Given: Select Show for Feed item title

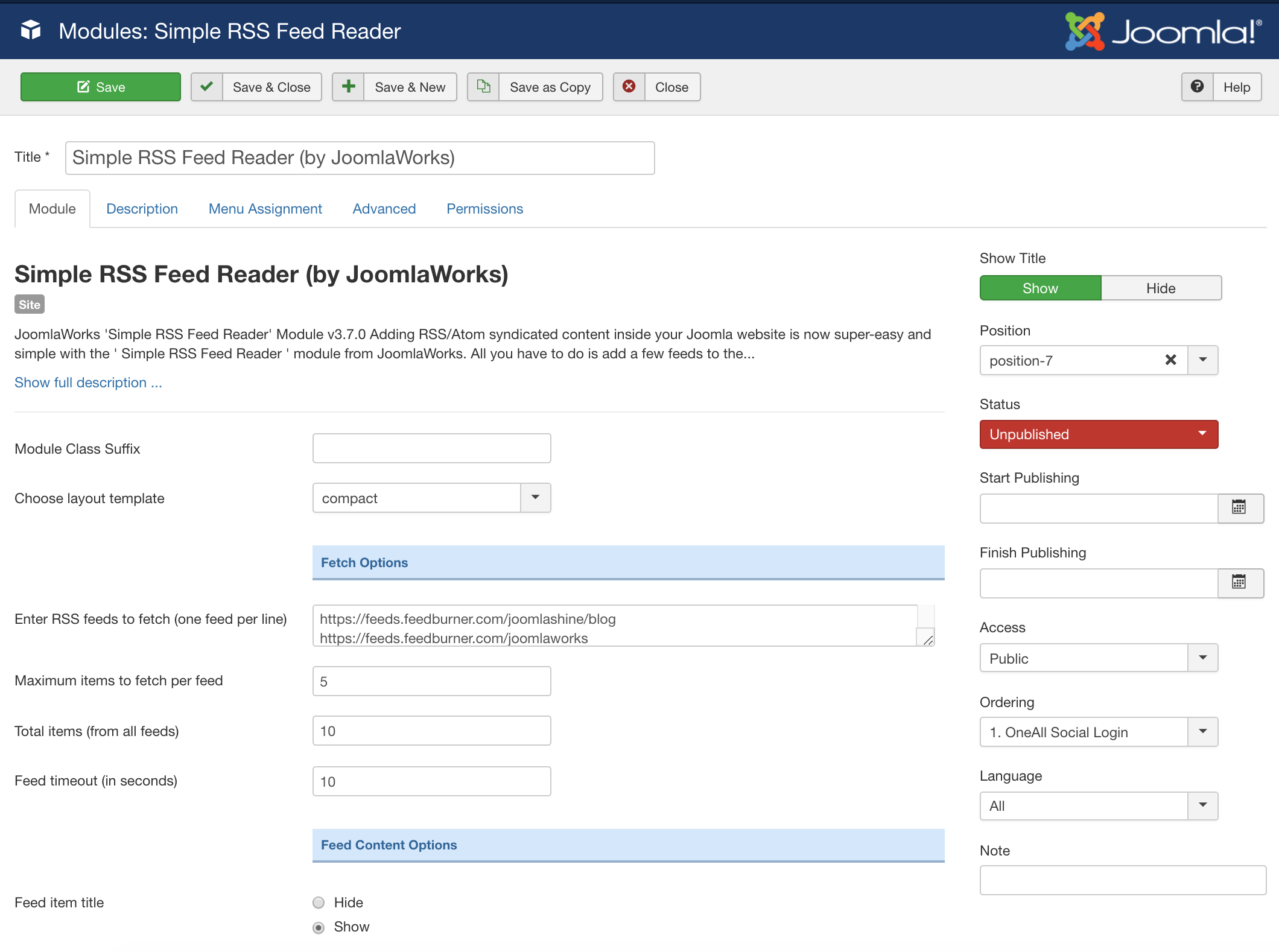Looking at the screenshot, I should [319, 927].
